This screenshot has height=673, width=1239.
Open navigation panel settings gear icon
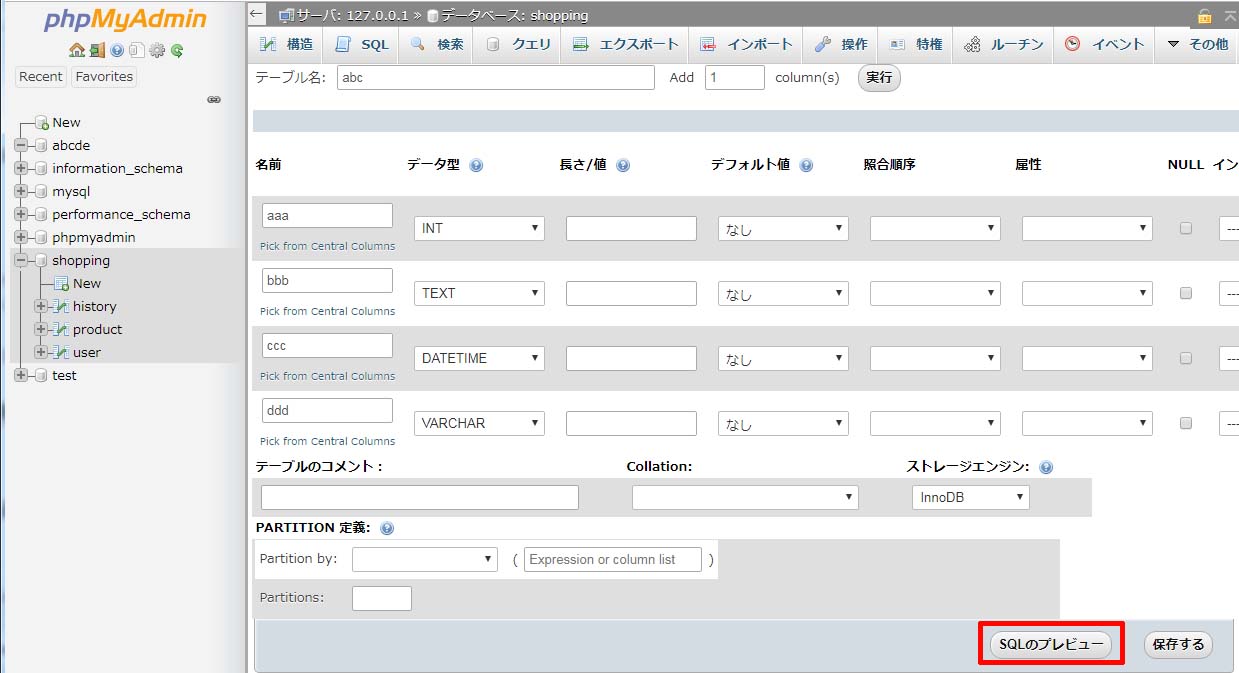coord(157,50)
